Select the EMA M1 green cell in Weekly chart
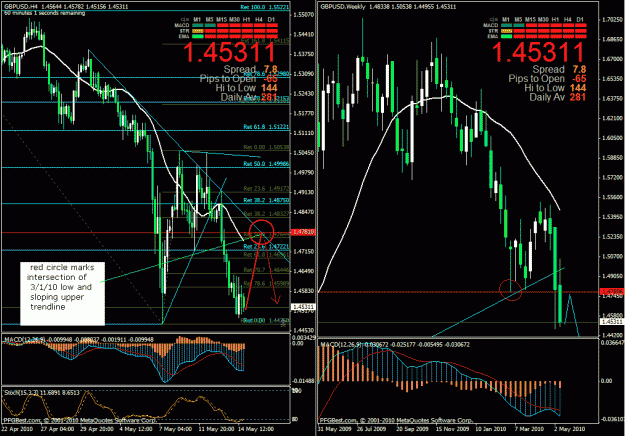The width and height of the screenshot is (625, 436). pyautogui.click(x=506, y=36)
